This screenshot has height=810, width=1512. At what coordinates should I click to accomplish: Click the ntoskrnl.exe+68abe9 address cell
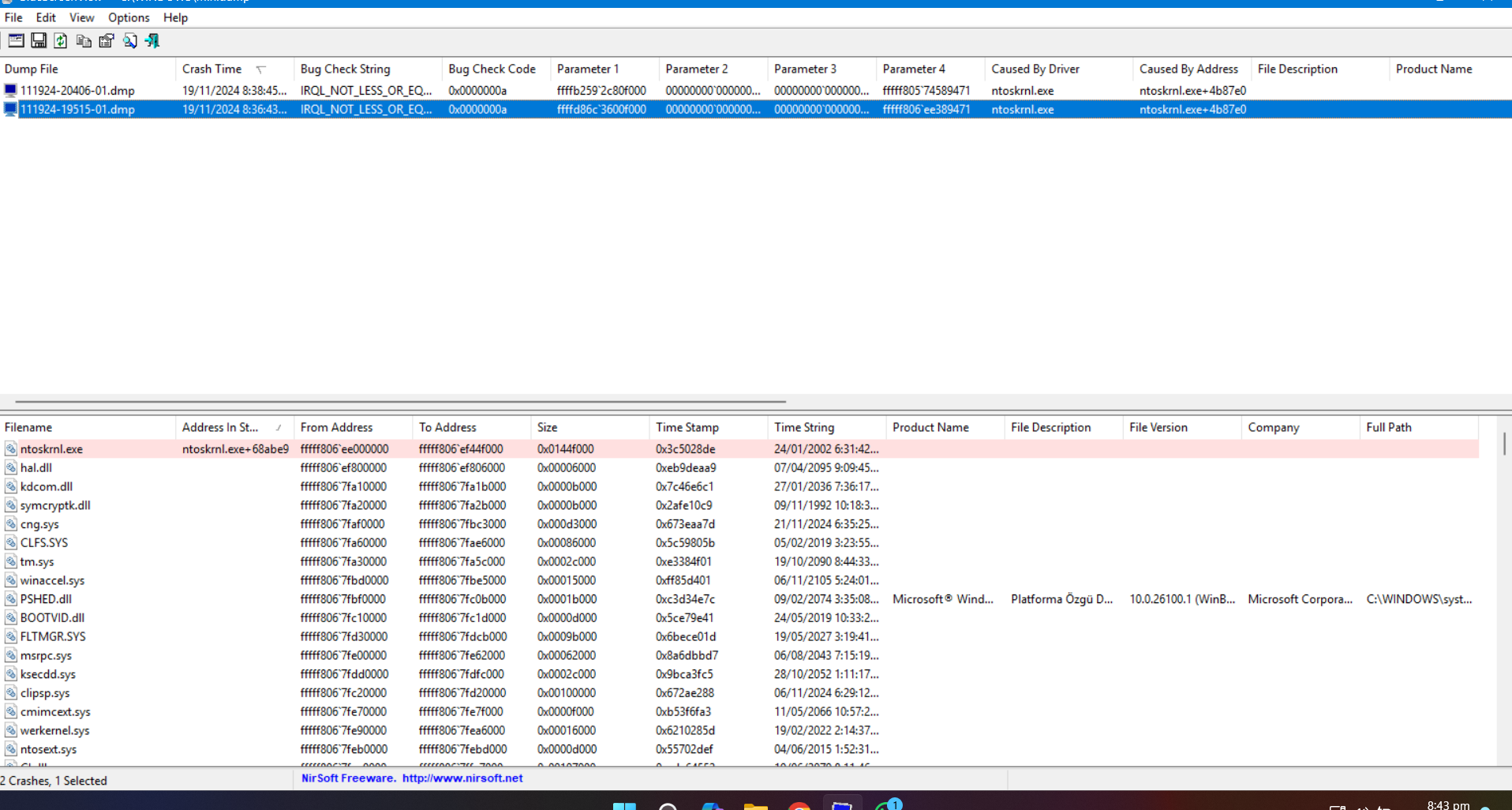(235, 449)
